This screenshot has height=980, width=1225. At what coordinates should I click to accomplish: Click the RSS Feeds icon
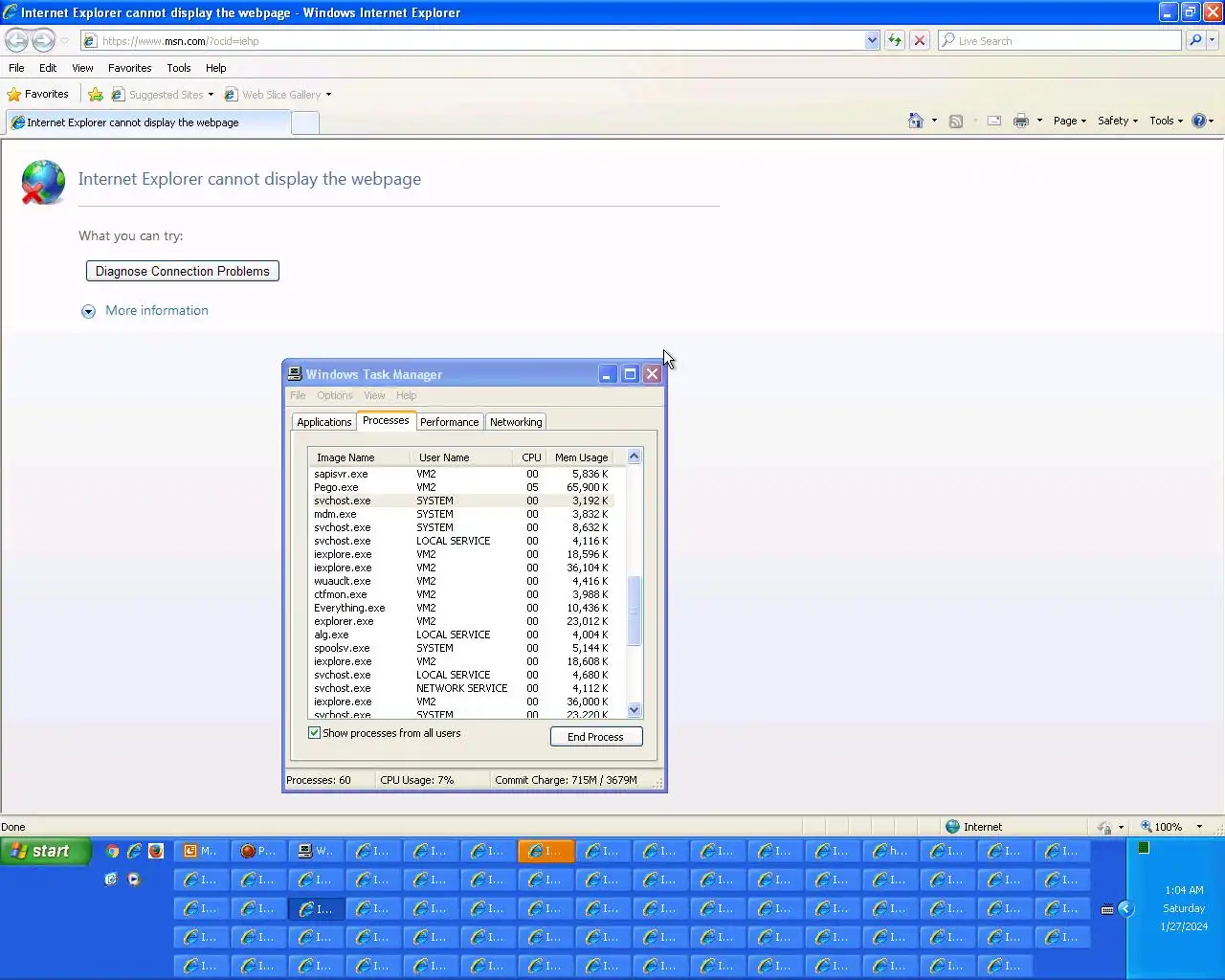point(955,121)
